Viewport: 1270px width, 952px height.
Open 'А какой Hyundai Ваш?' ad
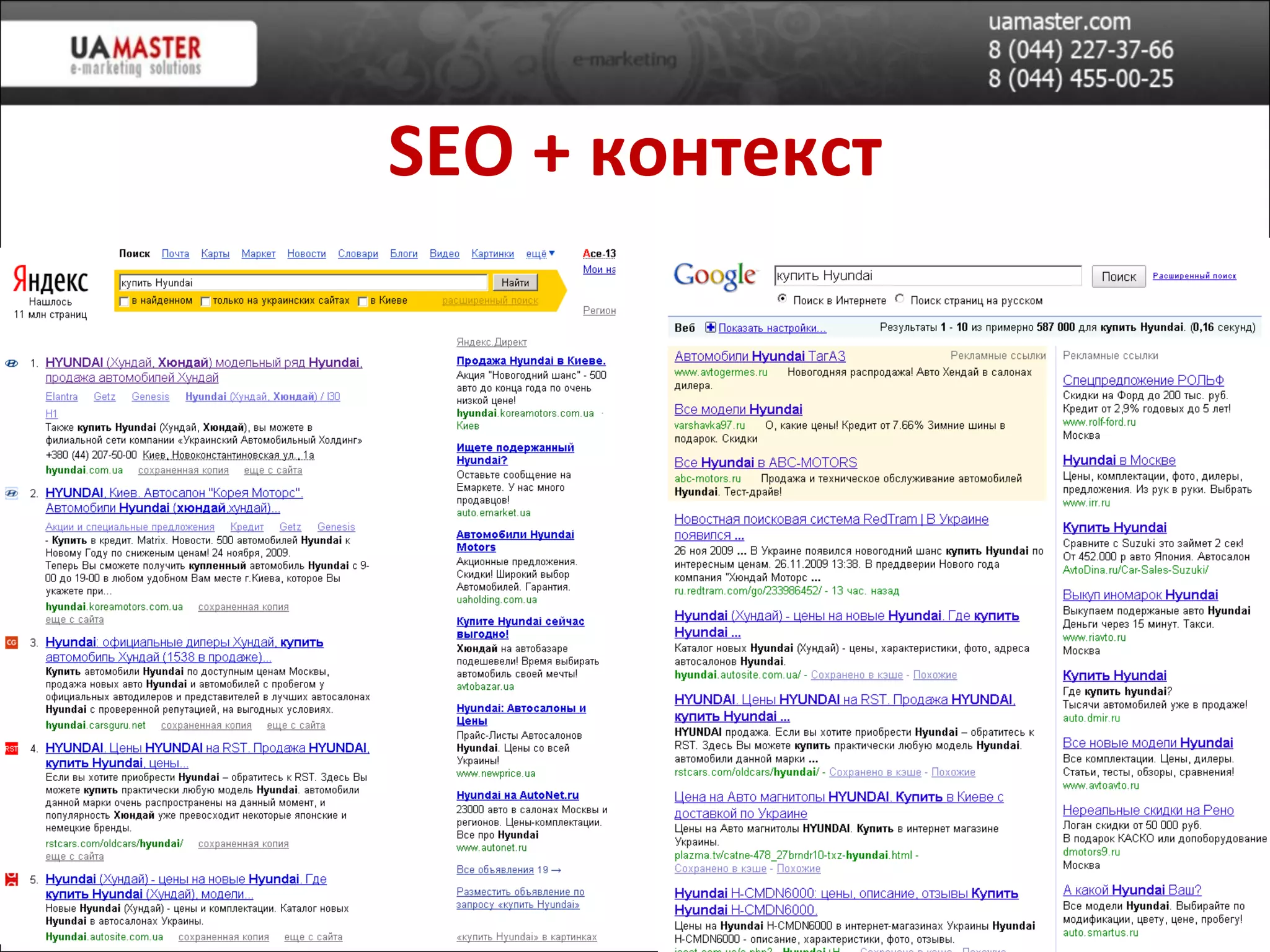[1132, 891]
